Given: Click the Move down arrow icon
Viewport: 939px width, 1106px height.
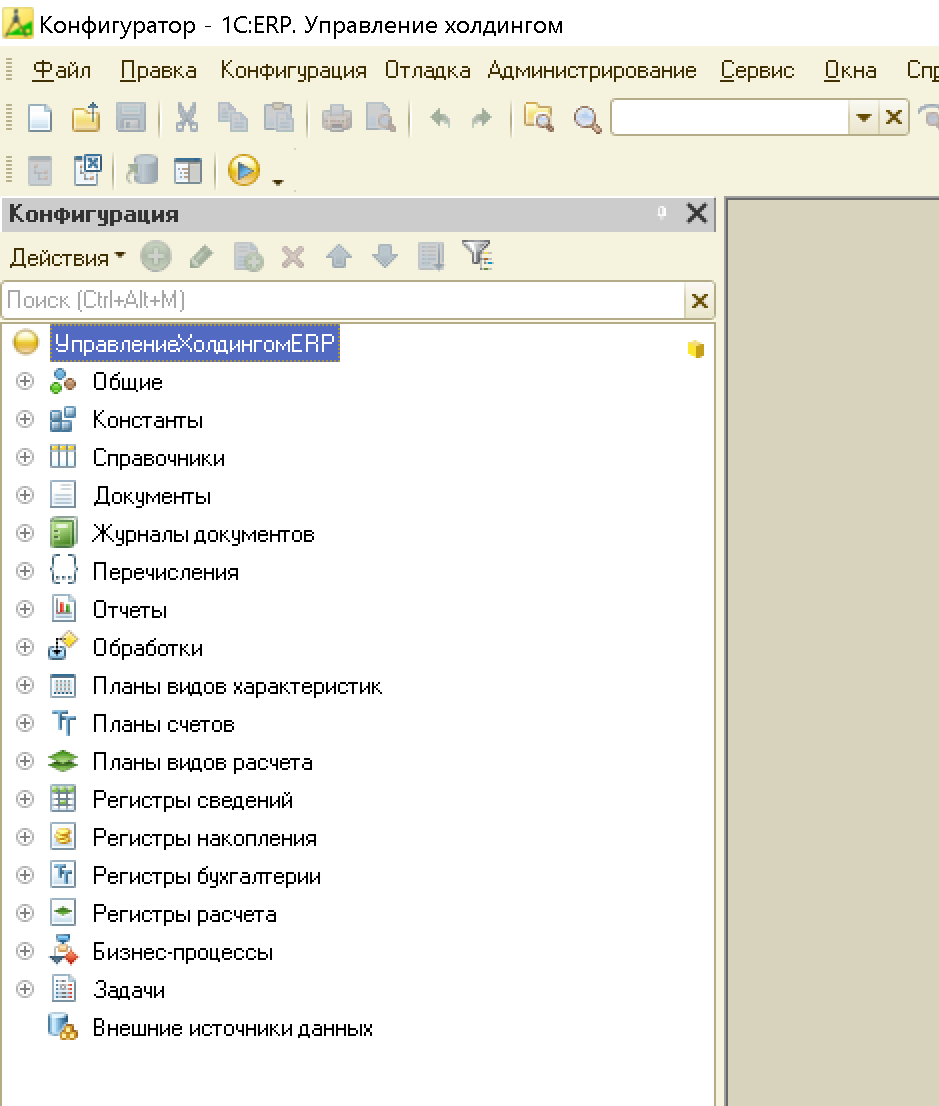Looking at the screenshot, I should tap(384, 256).
